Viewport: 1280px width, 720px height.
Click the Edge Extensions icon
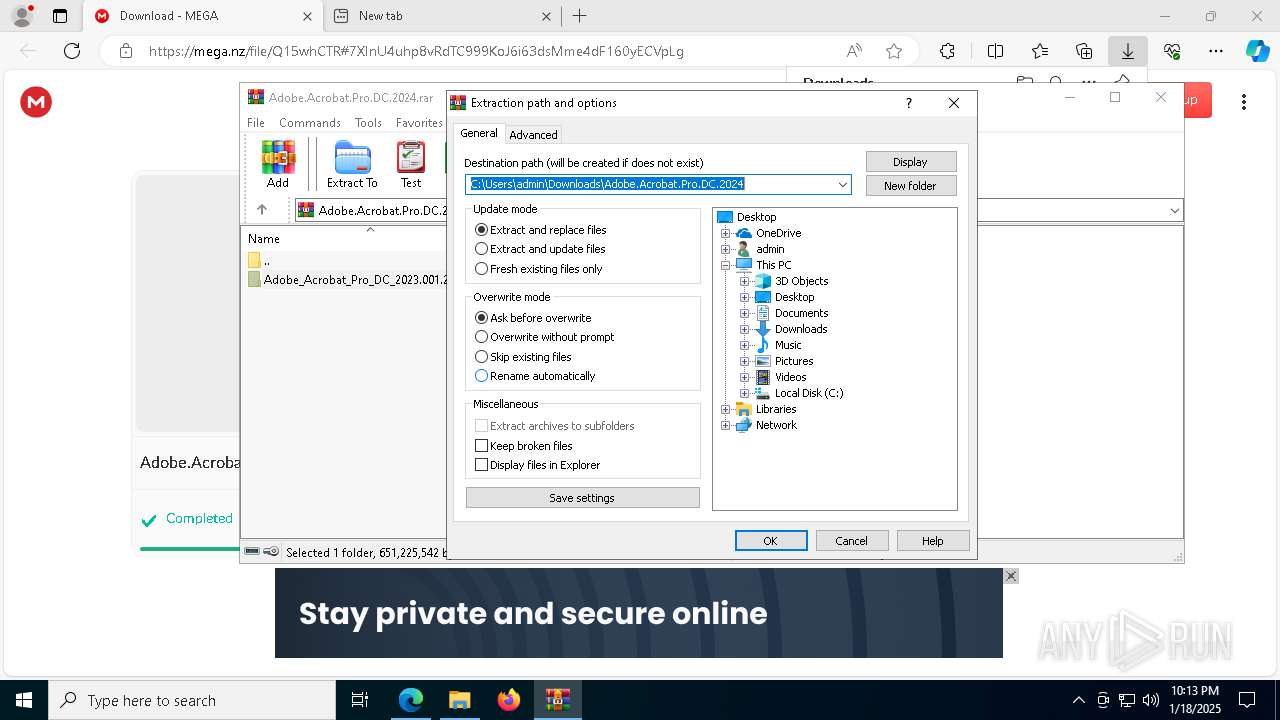coord(947,51)
